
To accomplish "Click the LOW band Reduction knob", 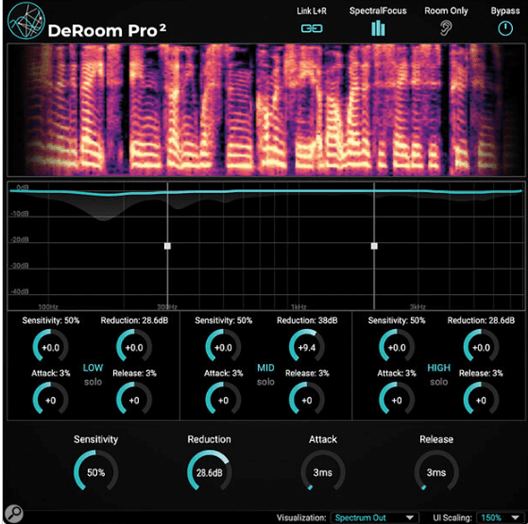I will pos(134,347).
